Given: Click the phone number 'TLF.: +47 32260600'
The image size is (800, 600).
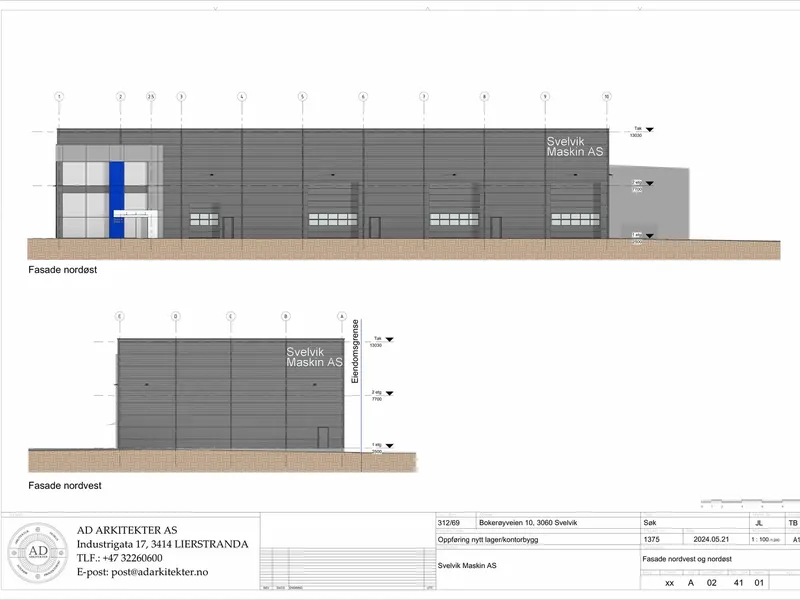Looking at the screenshot, I should click(x=120, y=558).
